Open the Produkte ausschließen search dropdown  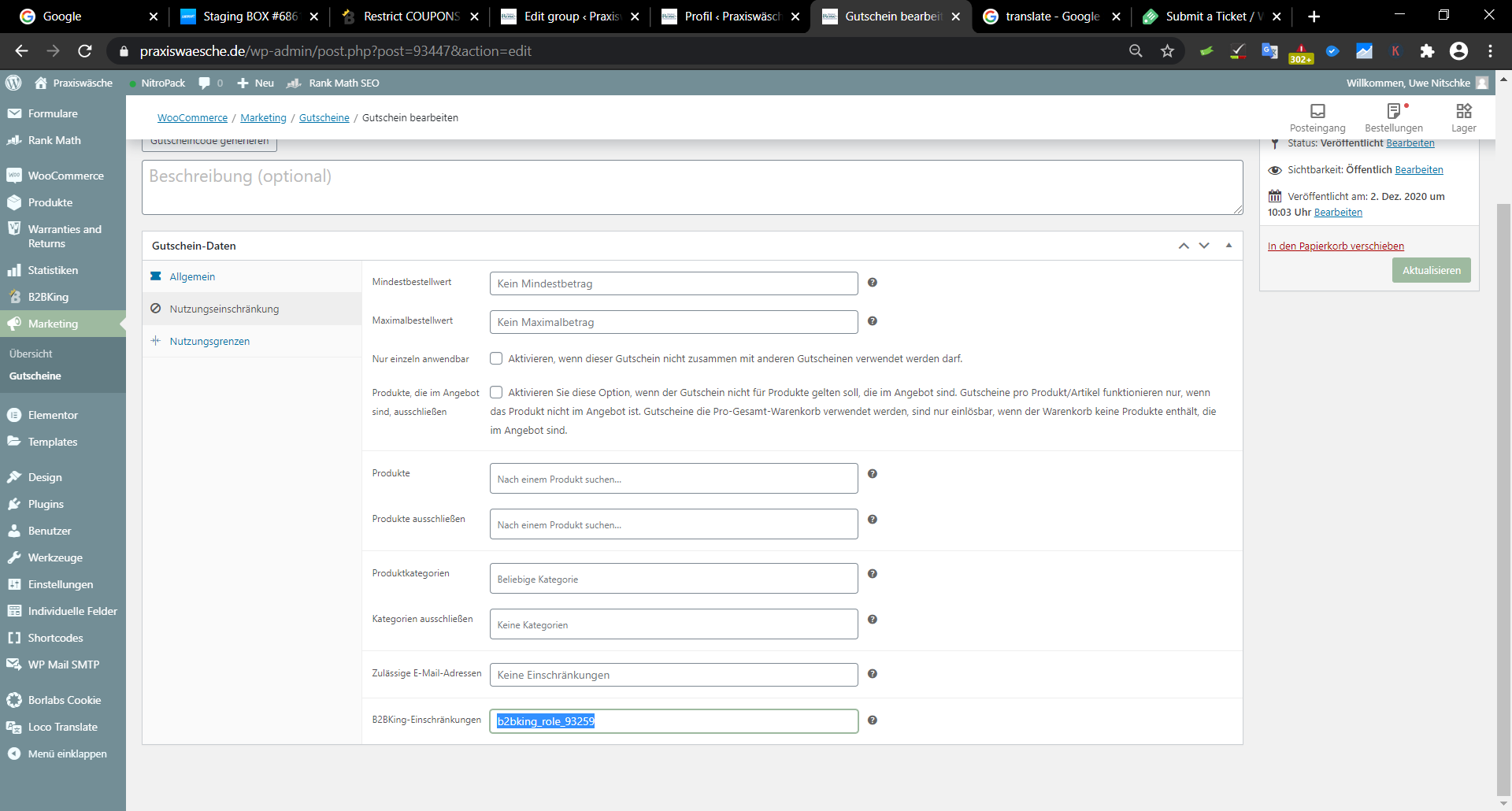[673, 524]
